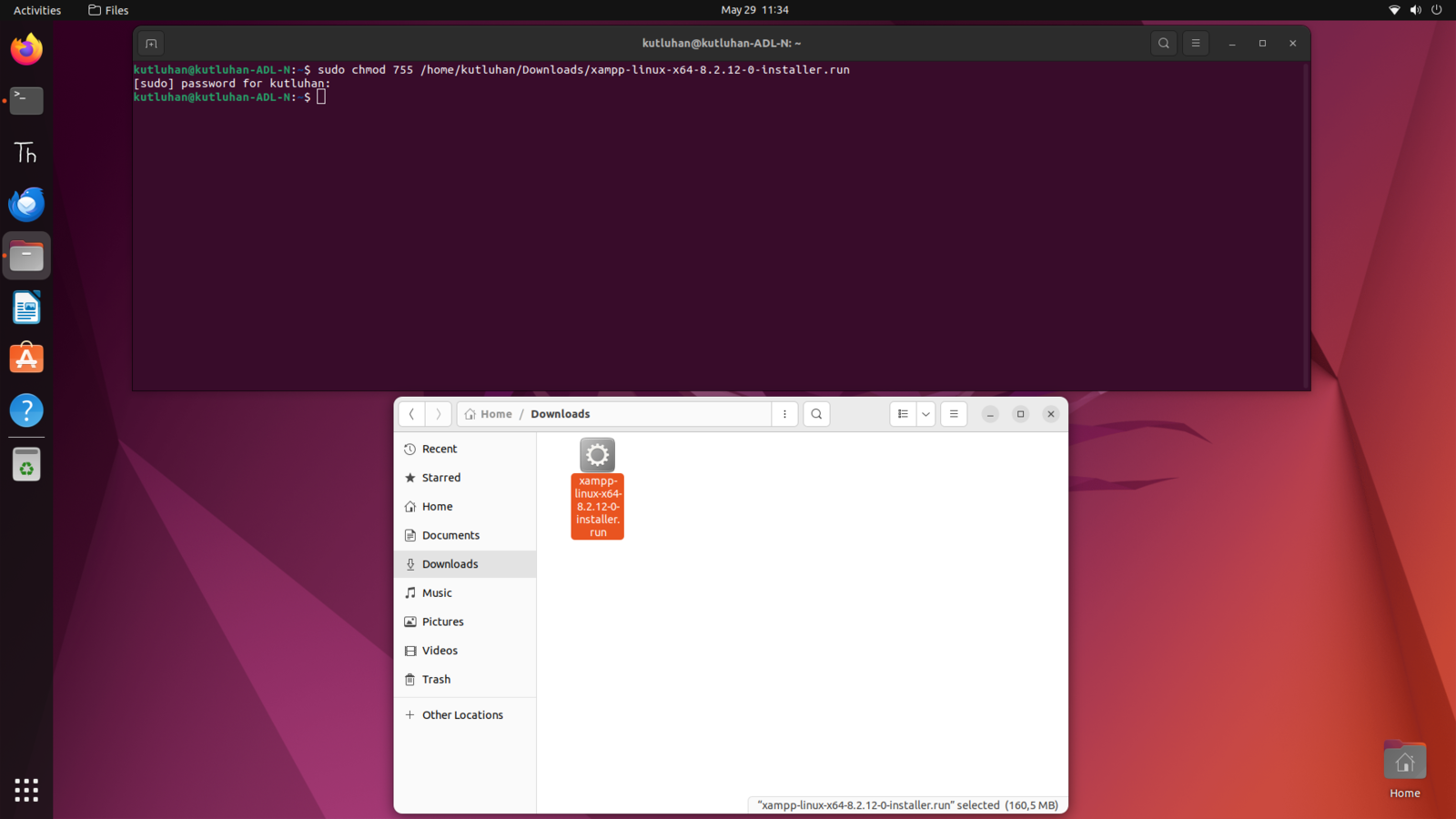Maximize the terminal window
This screenshot has width=1456, height=819.
coord(1262,43)
